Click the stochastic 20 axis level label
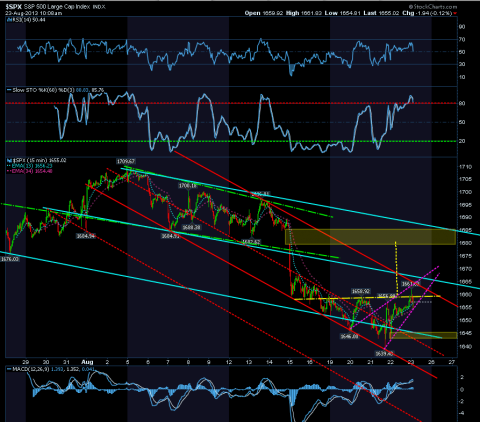480x422 pixels. (x=462, y=141)
